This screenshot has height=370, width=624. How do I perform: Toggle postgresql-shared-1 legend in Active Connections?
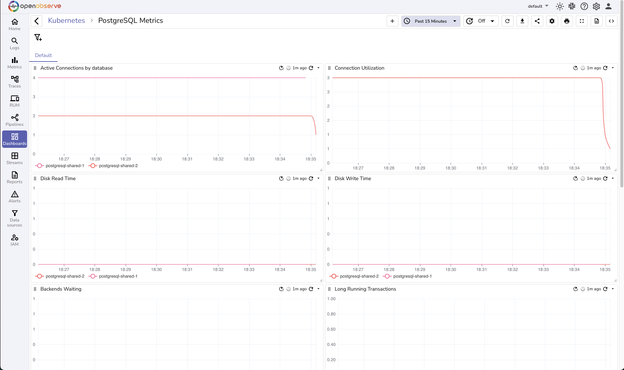point(60,166)
